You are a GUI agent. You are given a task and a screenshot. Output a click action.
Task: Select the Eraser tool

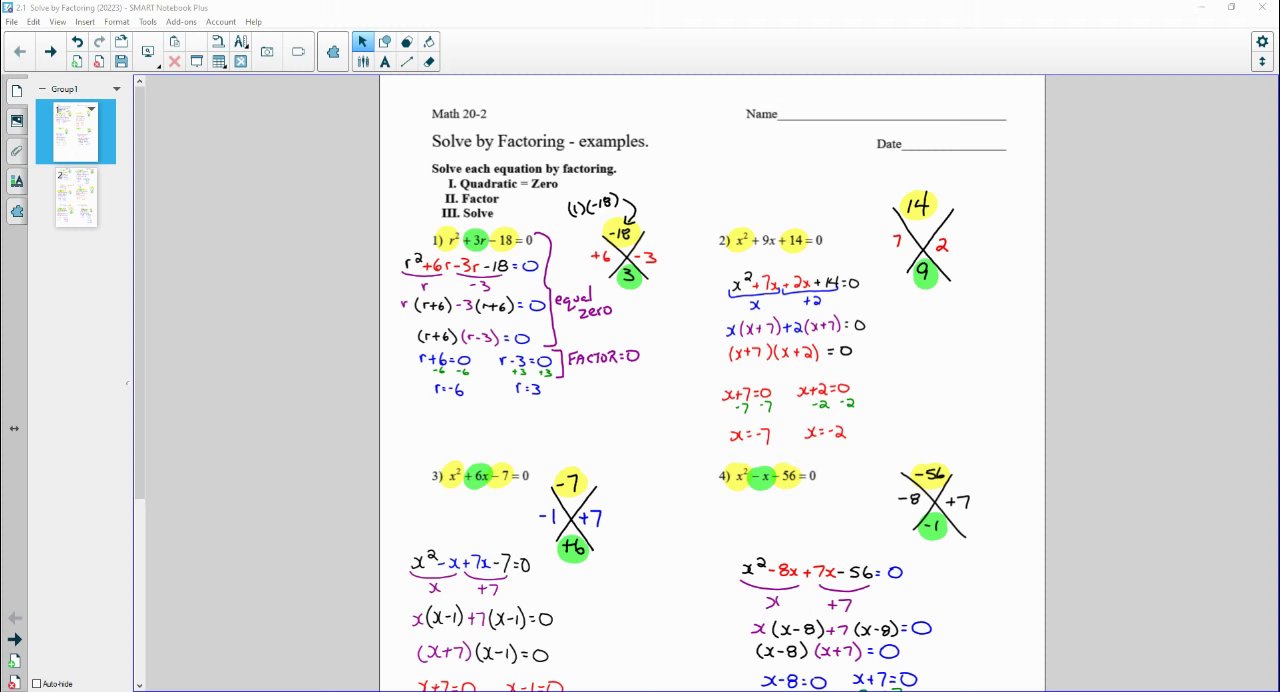click(x=429, y=61)
